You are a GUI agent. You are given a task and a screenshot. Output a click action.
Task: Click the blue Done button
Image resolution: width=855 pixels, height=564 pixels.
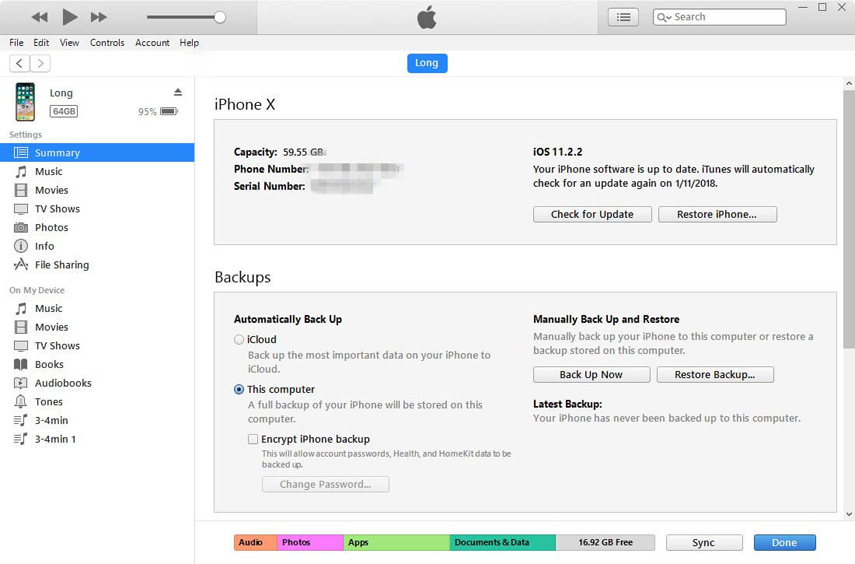(x=785, y=543)
